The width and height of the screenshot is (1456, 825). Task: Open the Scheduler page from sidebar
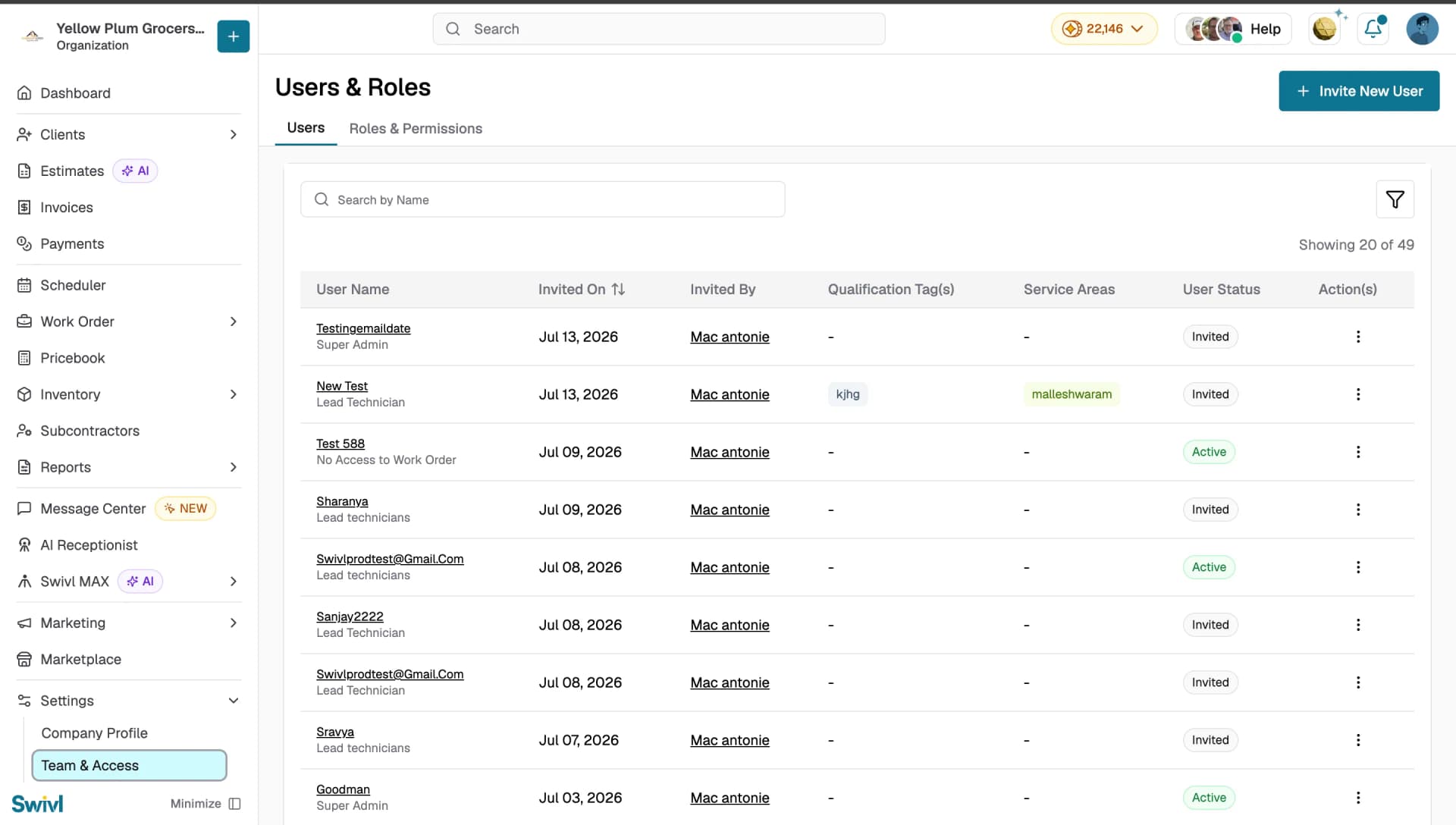coord(73,285)
